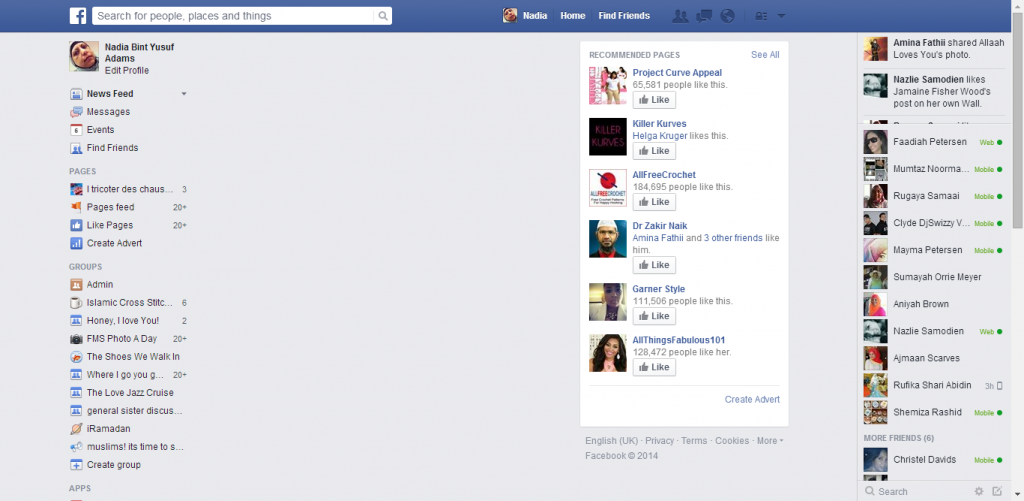Screen dimensions: 1024x501
Task: Open the More footer dropdown
Action: click(770, 441)
